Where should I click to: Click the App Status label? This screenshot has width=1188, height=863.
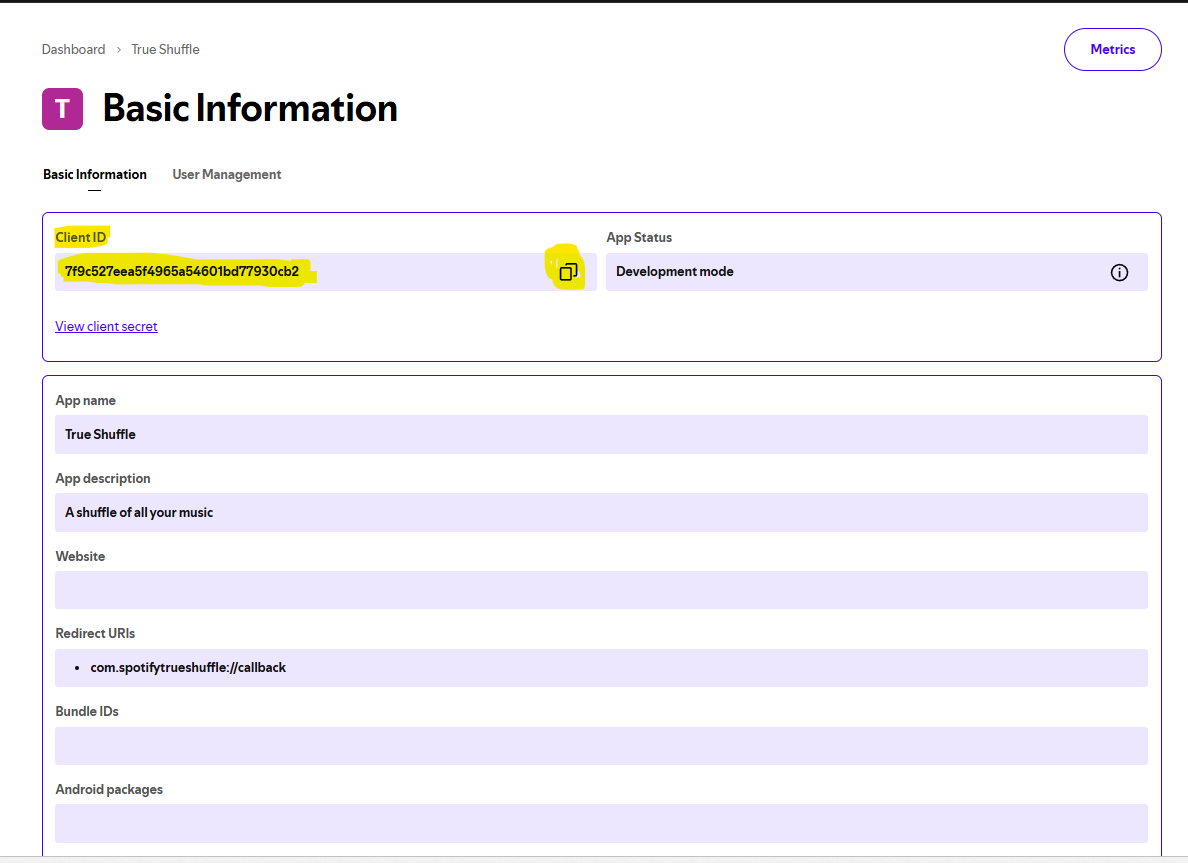pos(639,237)
